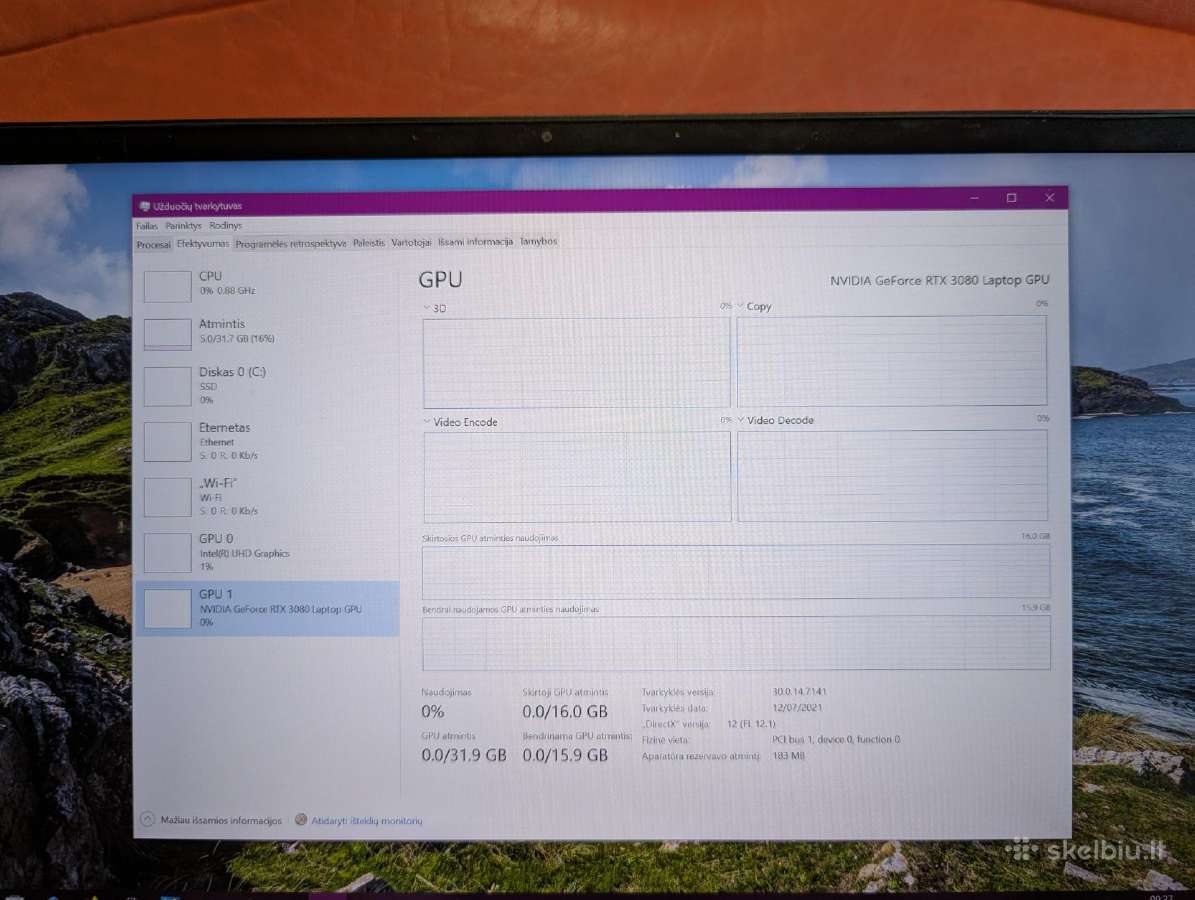This screenshot has height=900, width=1195.
Task: Switch to the Efektyvumas tab
Action: pos(203,244)
